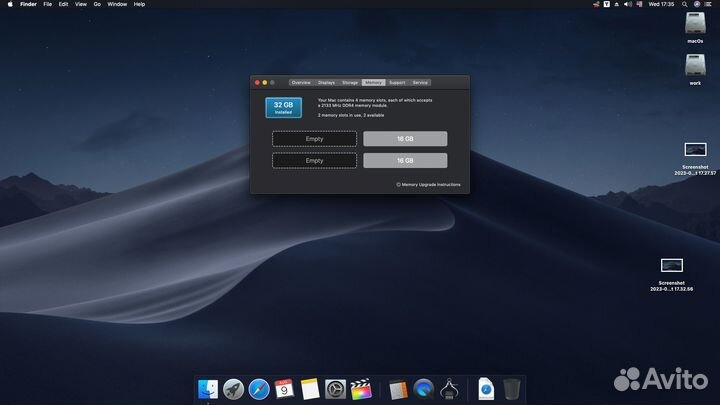Image resolution: width=720 pixels, height=405 pixels.
Task: Launch Launchpad rocket icon in Dock
Action: coord(233,389)
